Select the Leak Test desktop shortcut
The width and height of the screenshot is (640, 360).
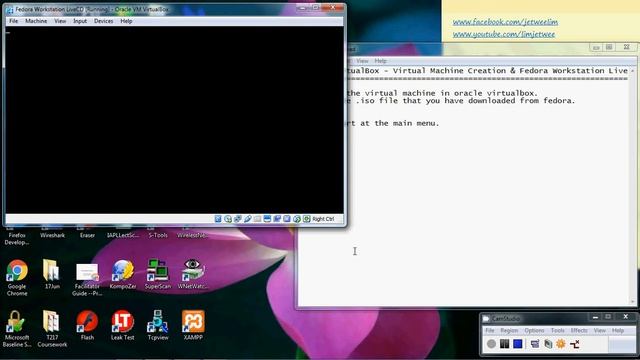coord(122,325)
